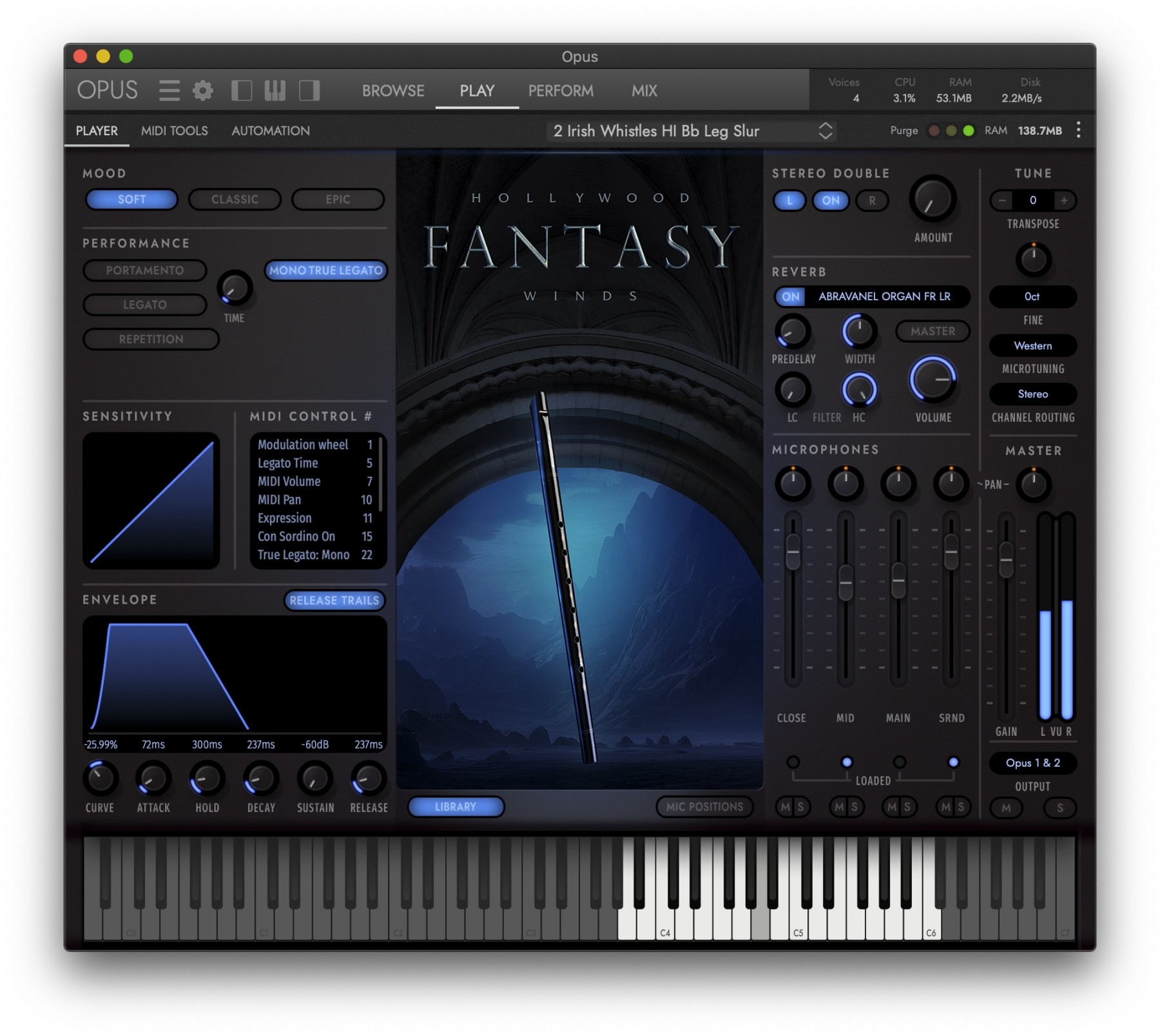Toggle Mono True Legato
1160x1036 pixels.
[326, 271]
